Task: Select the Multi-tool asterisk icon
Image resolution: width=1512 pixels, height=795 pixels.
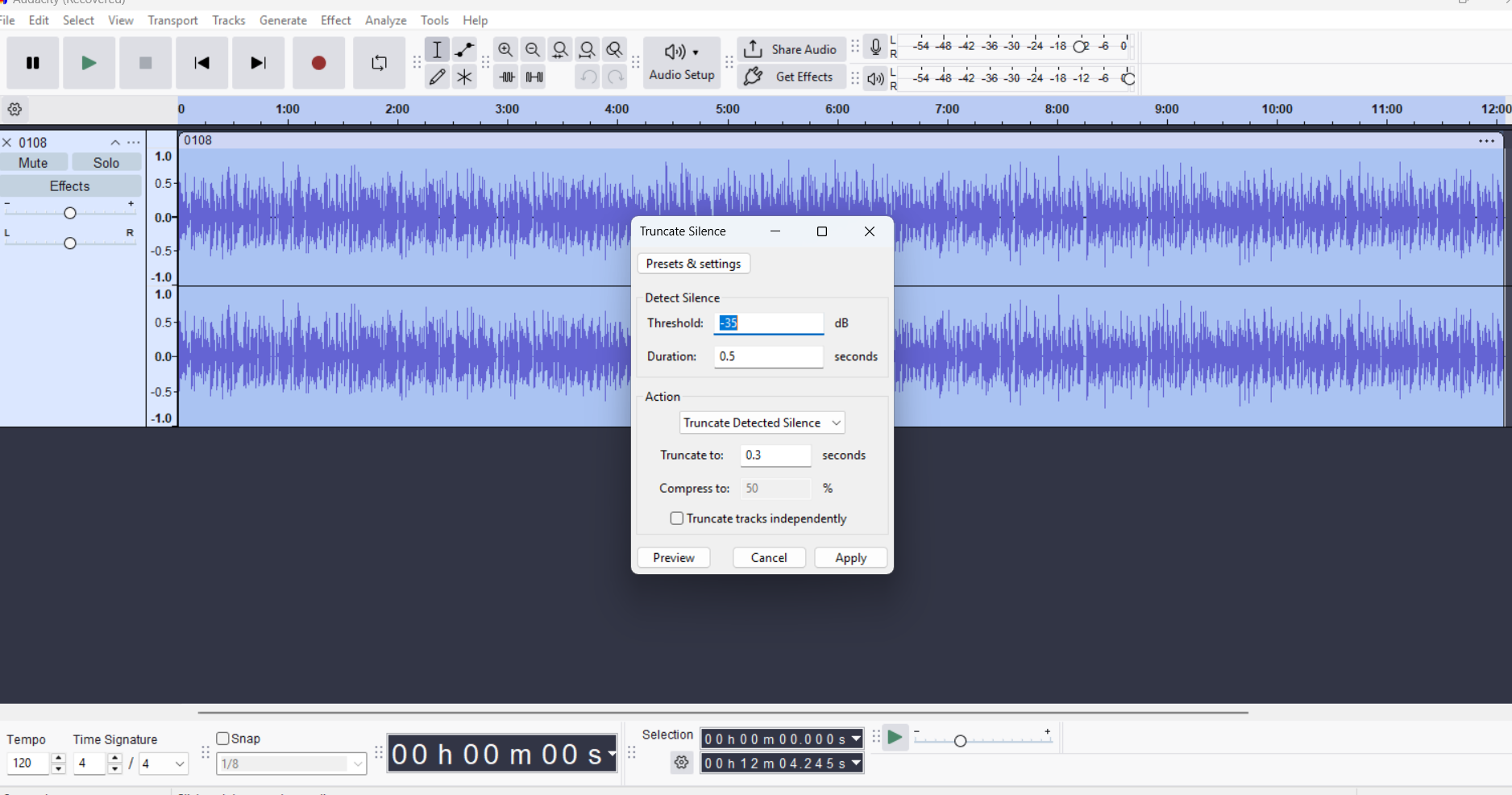Action: pyautogui.click(x=464, y=77)
